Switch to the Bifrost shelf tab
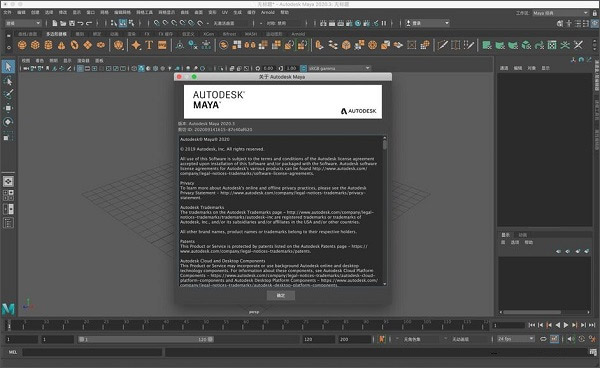 230,34
